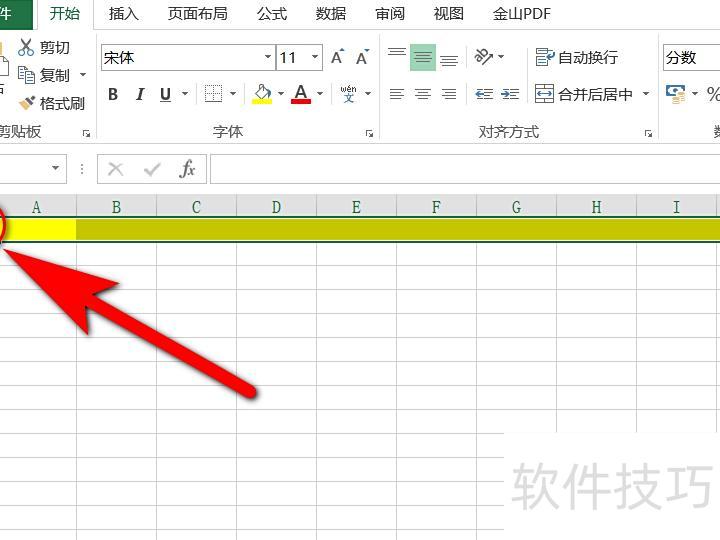Image resolution: width=720 pixels, height=540 pixels.
Task: Open the font size 11 dropdown
Action: click(315, 57)
